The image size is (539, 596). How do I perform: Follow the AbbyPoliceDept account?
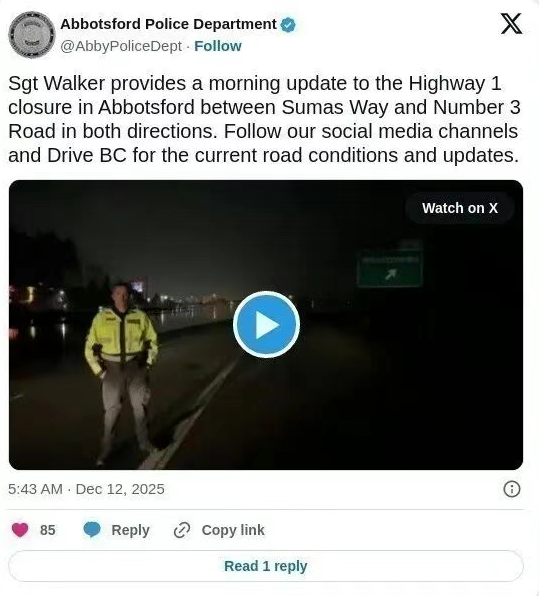[x=218, y=46]
